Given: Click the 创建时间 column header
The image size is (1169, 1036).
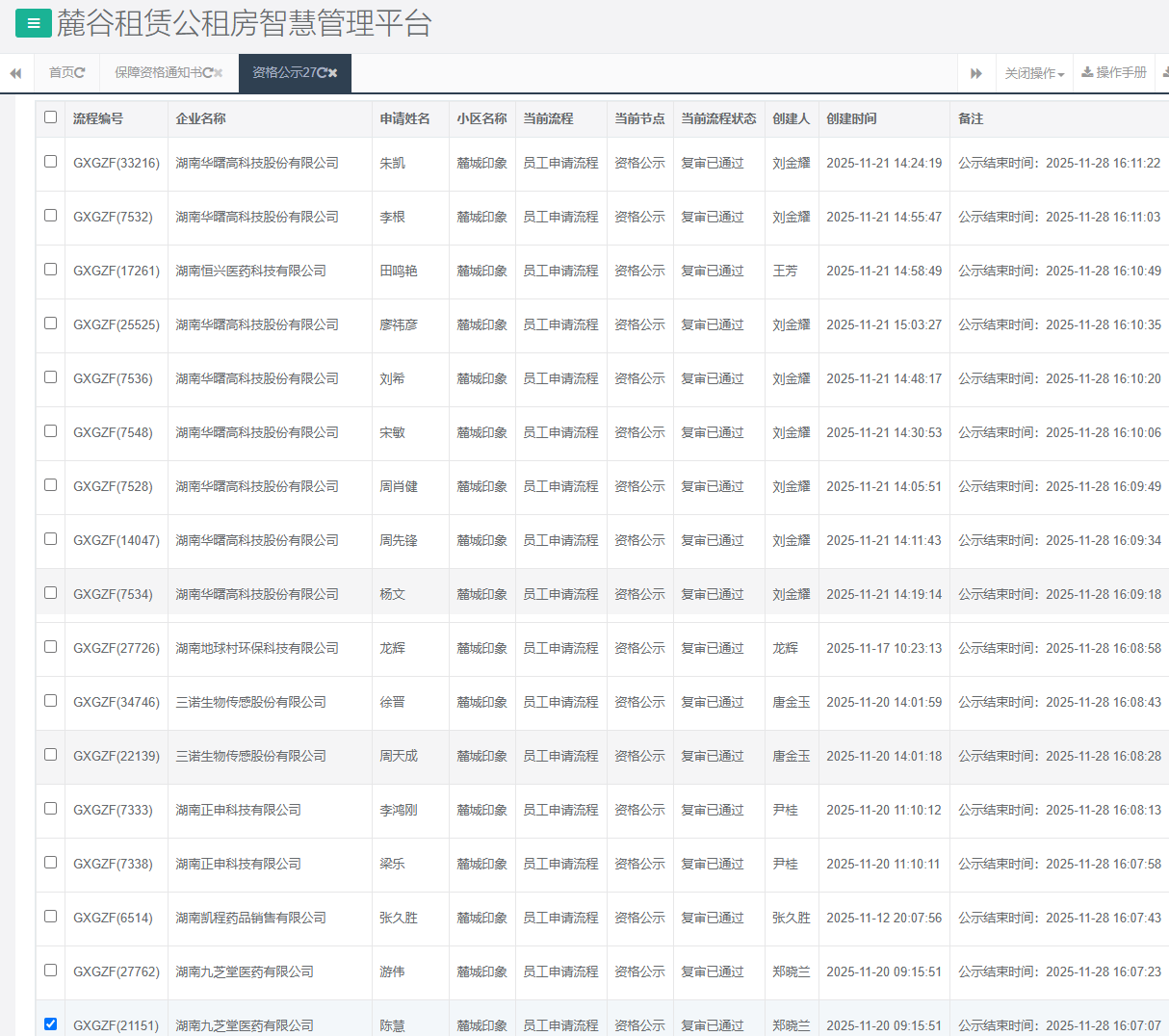Looking at the screenshot, I should coord(851,118).
